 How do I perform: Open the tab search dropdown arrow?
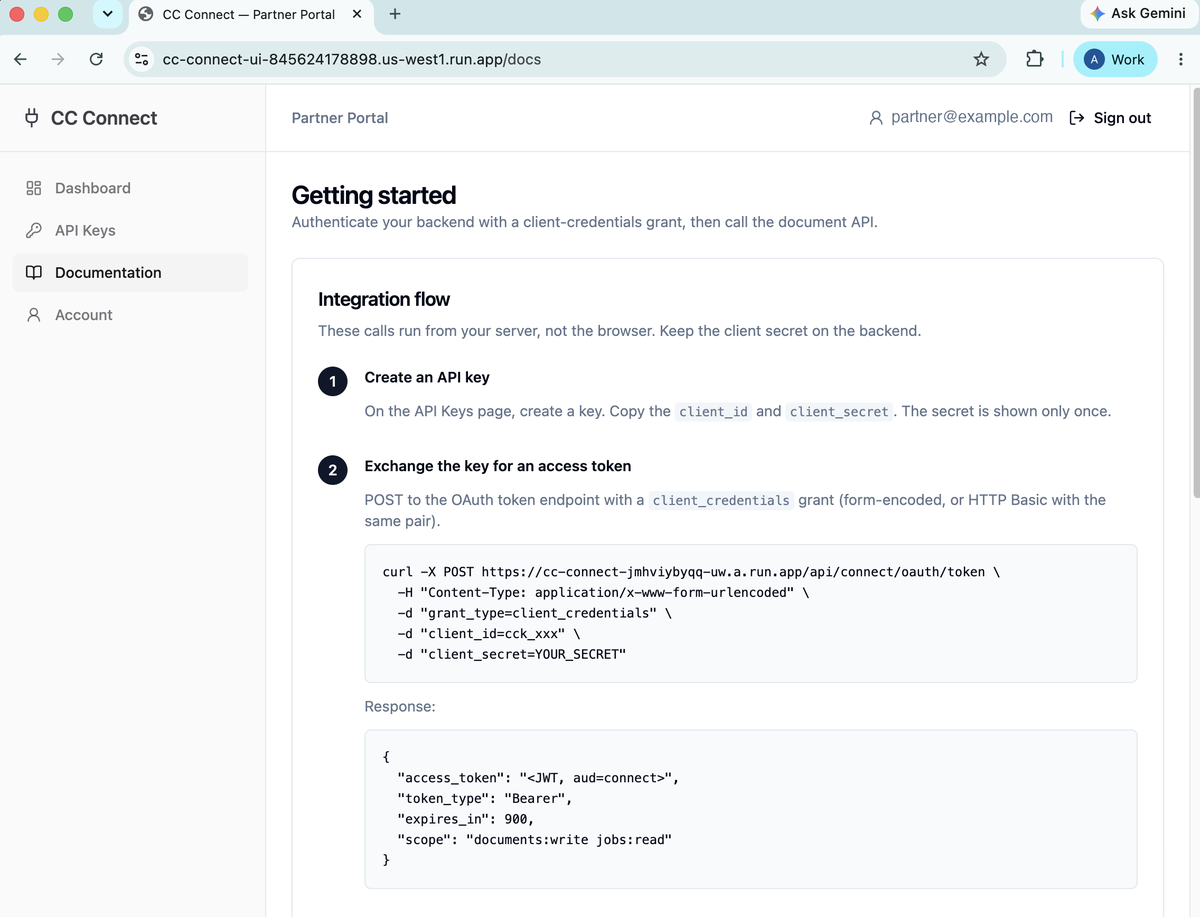coord(108,14)
